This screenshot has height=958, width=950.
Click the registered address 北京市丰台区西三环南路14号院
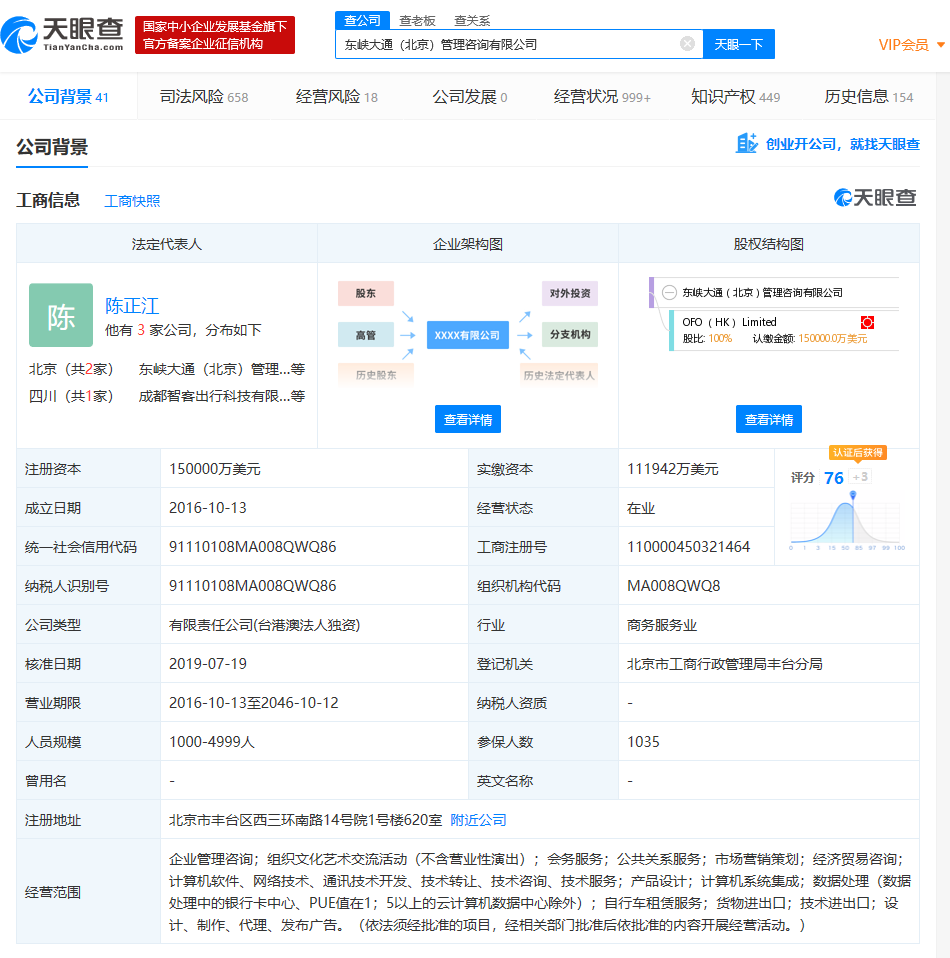pos(305,820)
